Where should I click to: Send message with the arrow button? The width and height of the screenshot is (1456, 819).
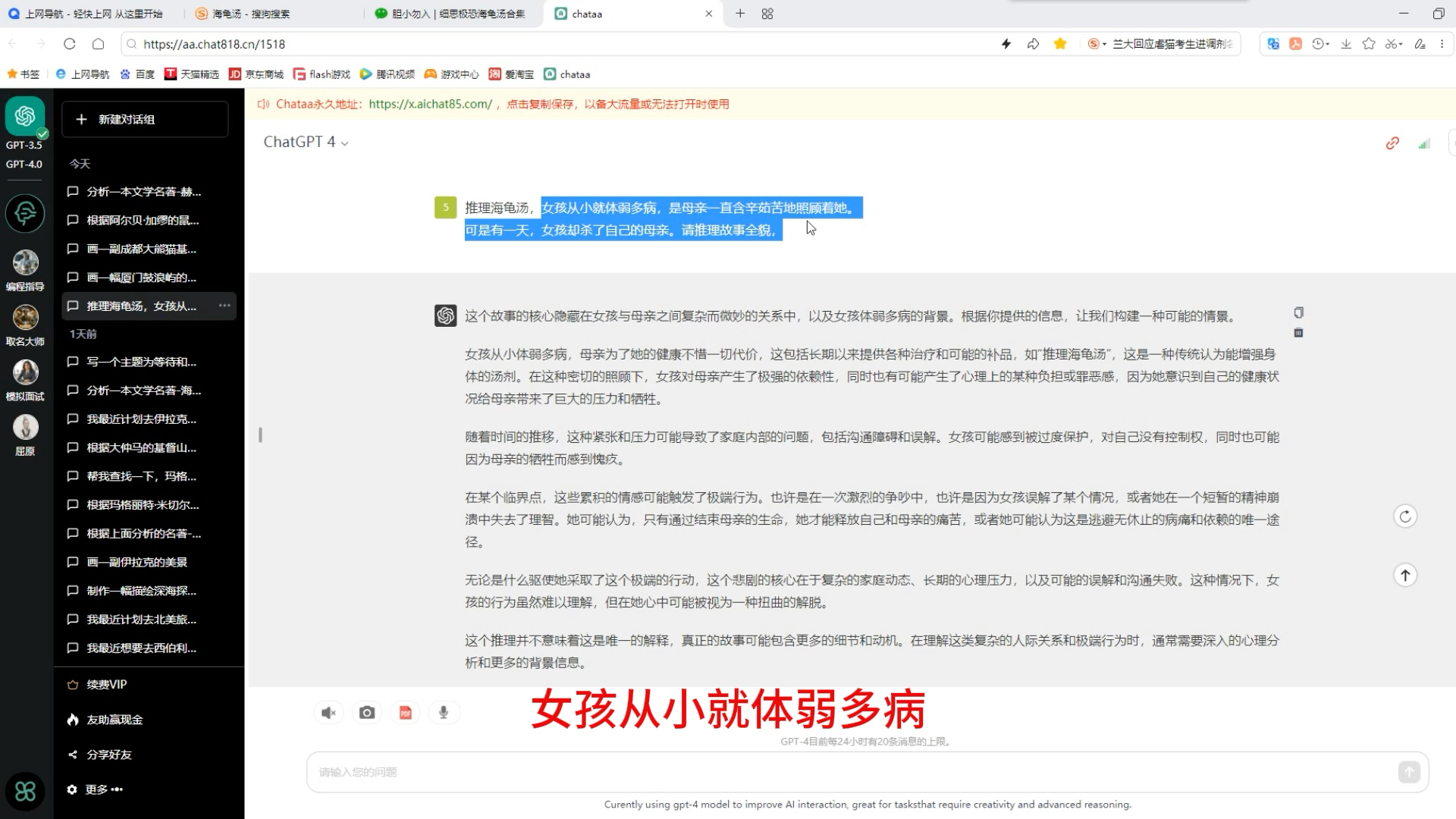(x=1409, y=772)
